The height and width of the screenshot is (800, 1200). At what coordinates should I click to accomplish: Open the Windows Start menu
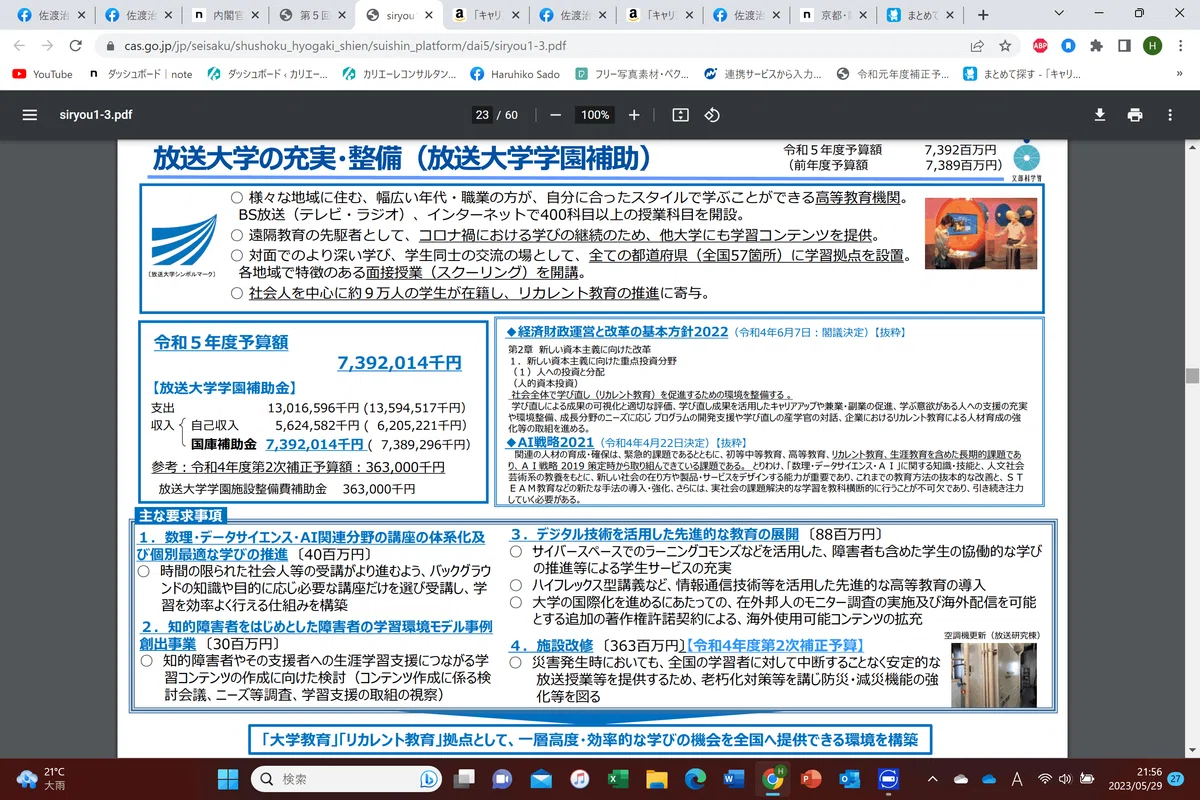pos(229,779)
